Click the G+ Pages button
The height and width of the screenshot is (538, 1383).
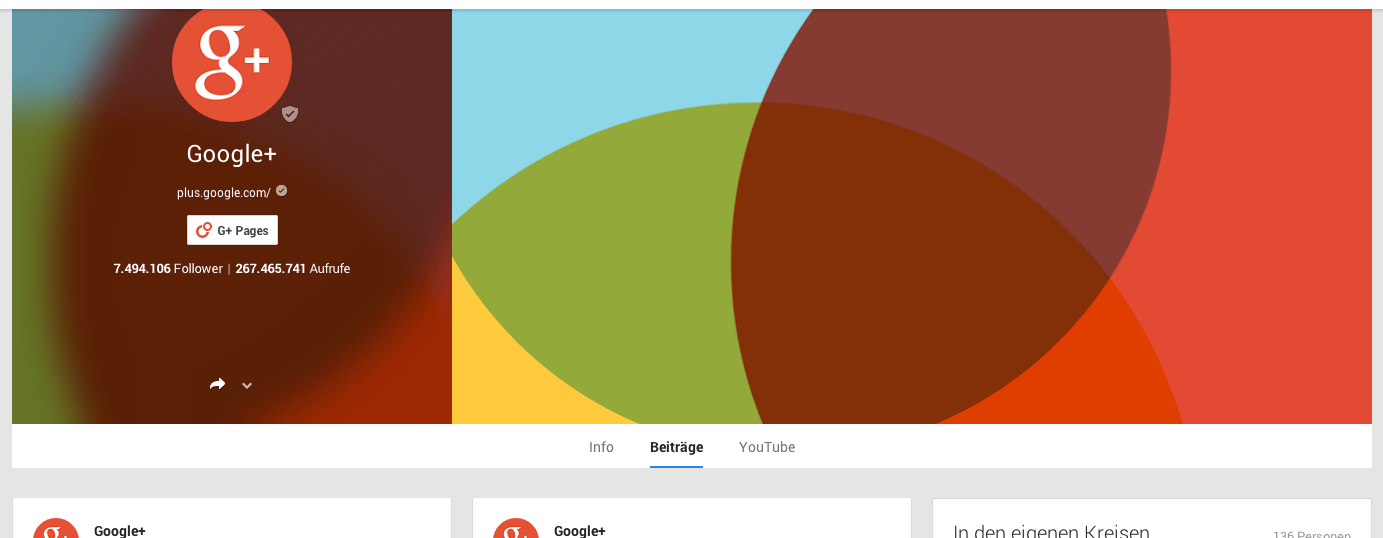pyautogui.click(x=232, y=230)
